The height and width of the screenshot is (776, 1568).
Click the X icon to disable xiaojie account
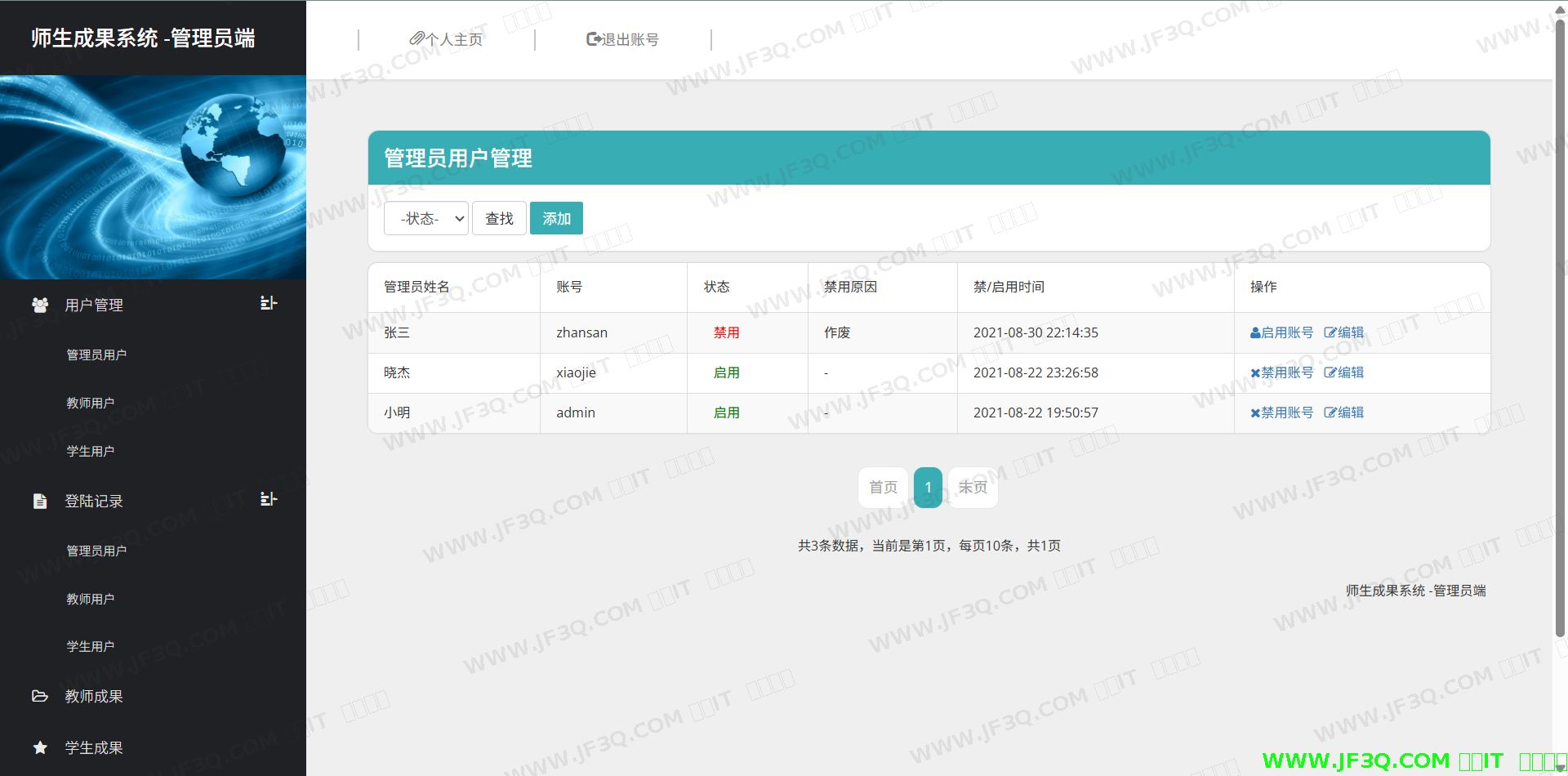pyautogui.click(x=1255, y=372)
